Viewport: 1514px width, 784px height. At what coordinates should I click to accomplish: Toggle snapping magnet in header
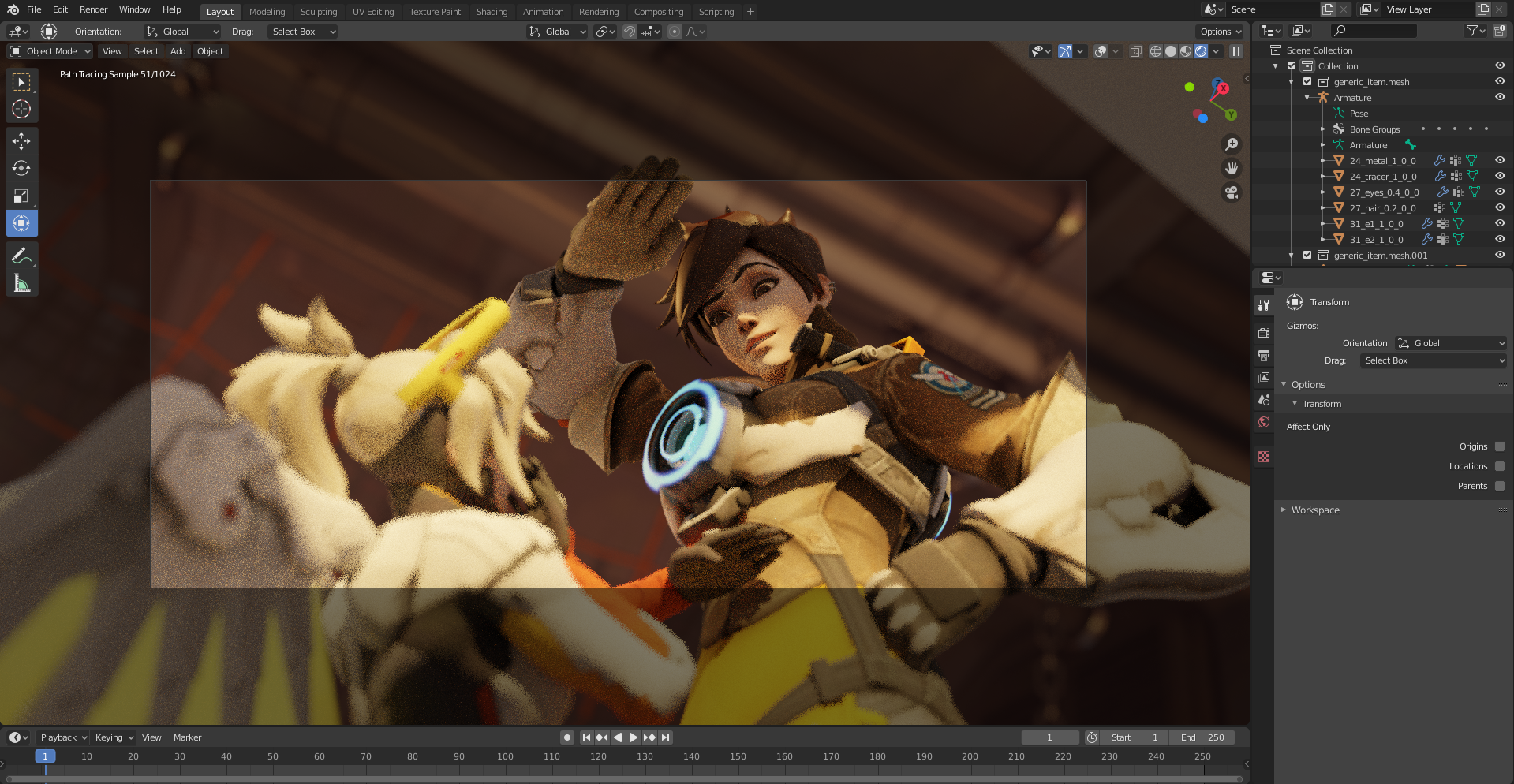click(x=630, y=32)
